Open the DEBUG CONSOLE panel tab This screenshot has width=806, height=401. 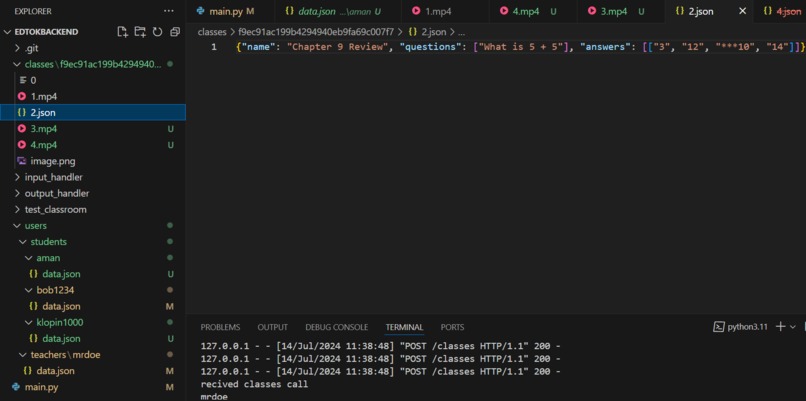[x=337, y=327]
